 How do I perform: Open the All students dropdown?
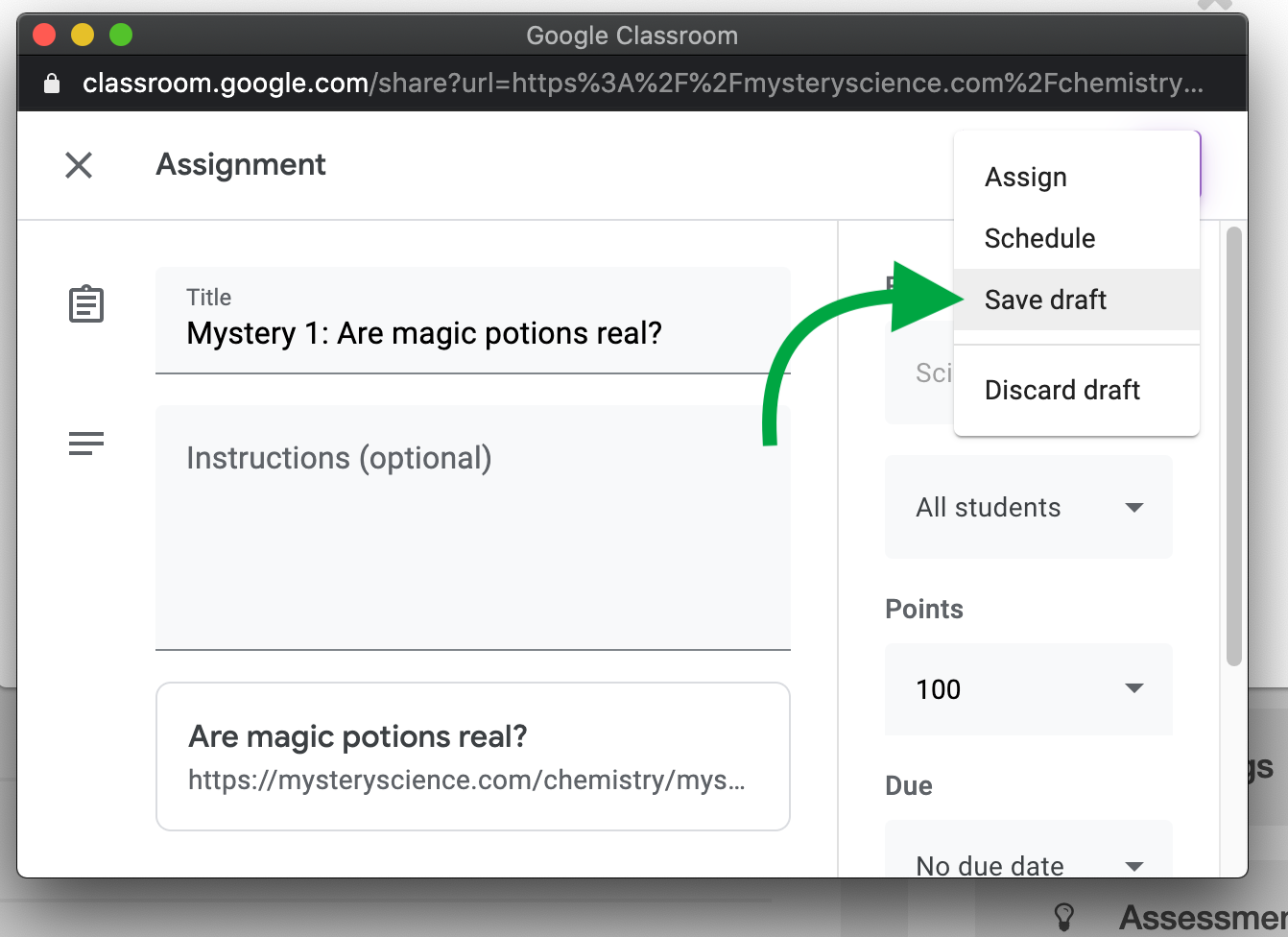click(x=1029, y=507)
